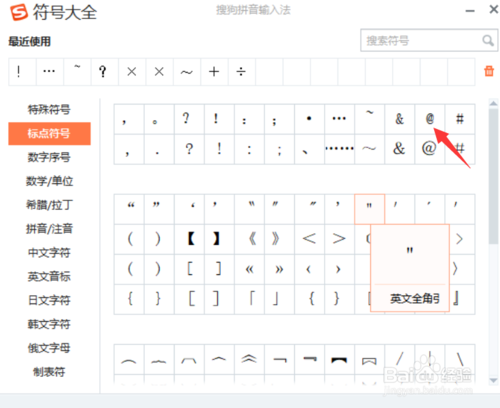The width and height of the screenshot is (500, 408).
Task: Insert the six-dot ellipsis …… symbol
Action: click(x=339, y=149)
